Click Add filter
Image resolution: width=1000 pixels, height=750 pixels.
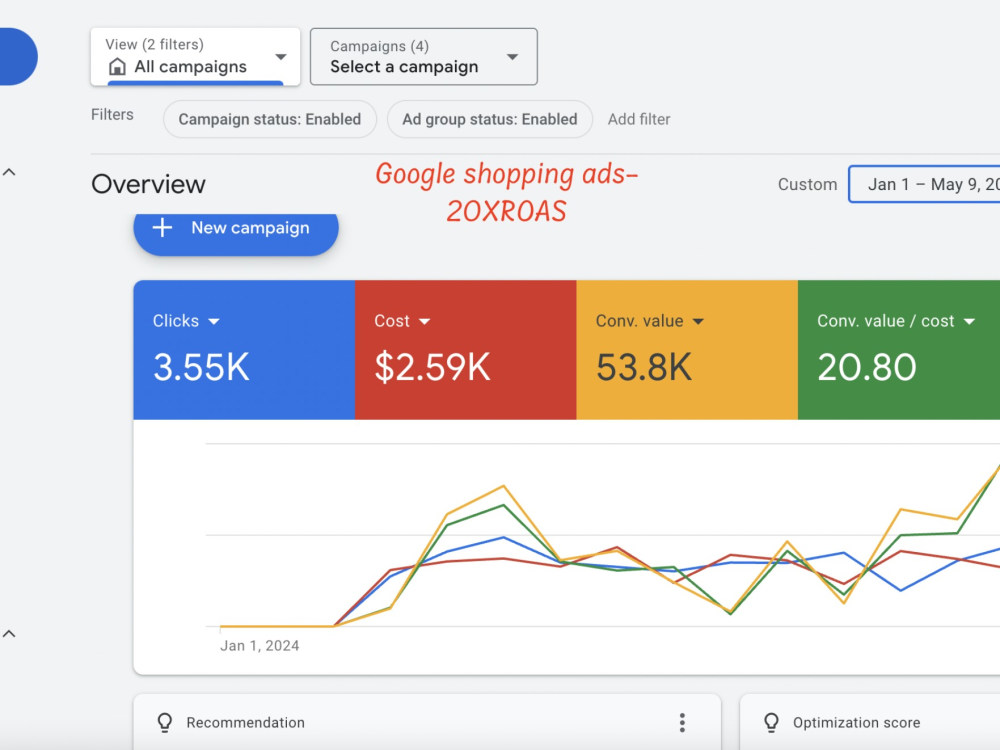click(x=639, y=119)
